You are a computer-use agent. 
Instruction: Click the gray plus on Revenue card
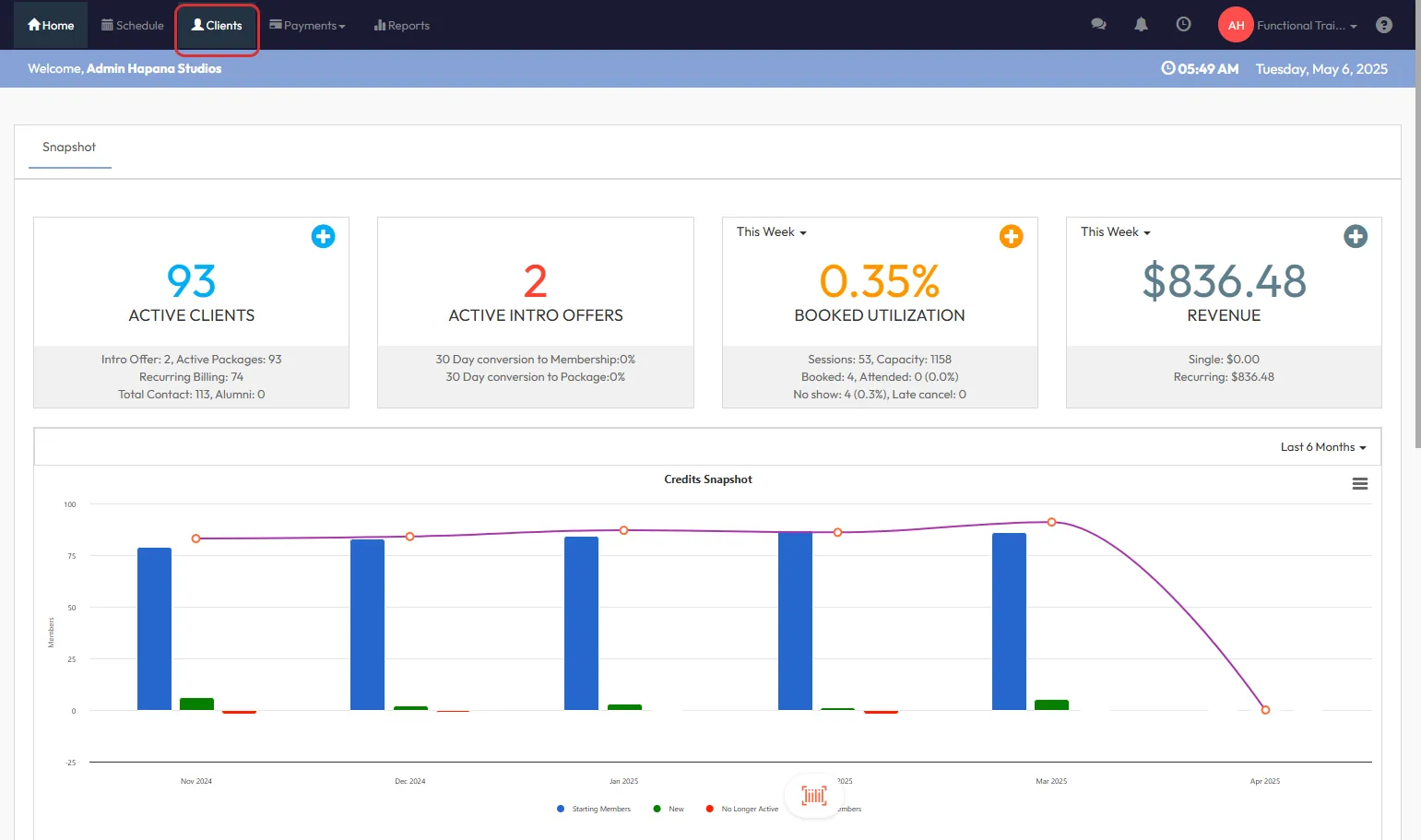[x=1355, y=236]
